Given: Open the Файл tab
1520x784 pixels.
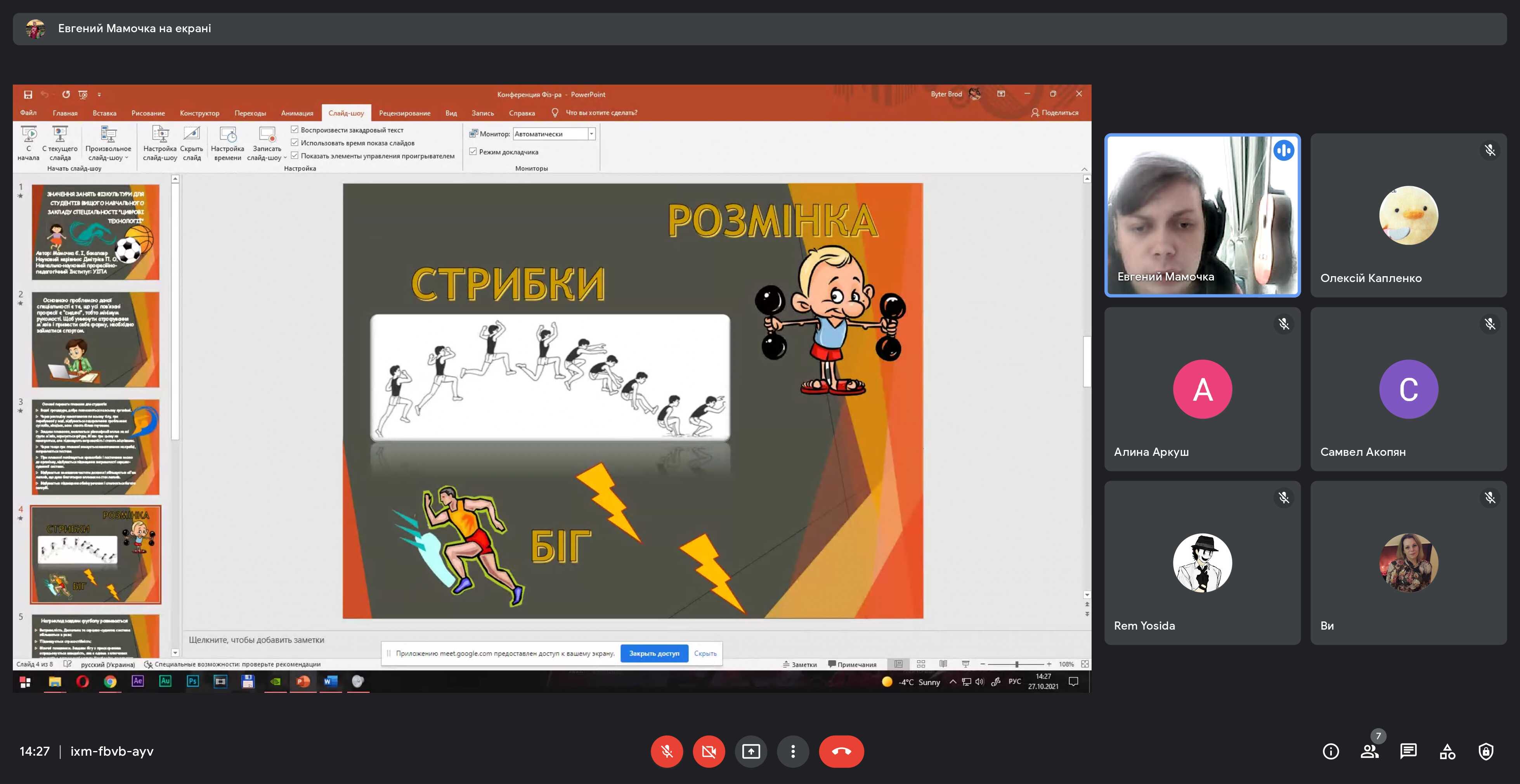Looking at the screenshot, I should tap(28, 112).
